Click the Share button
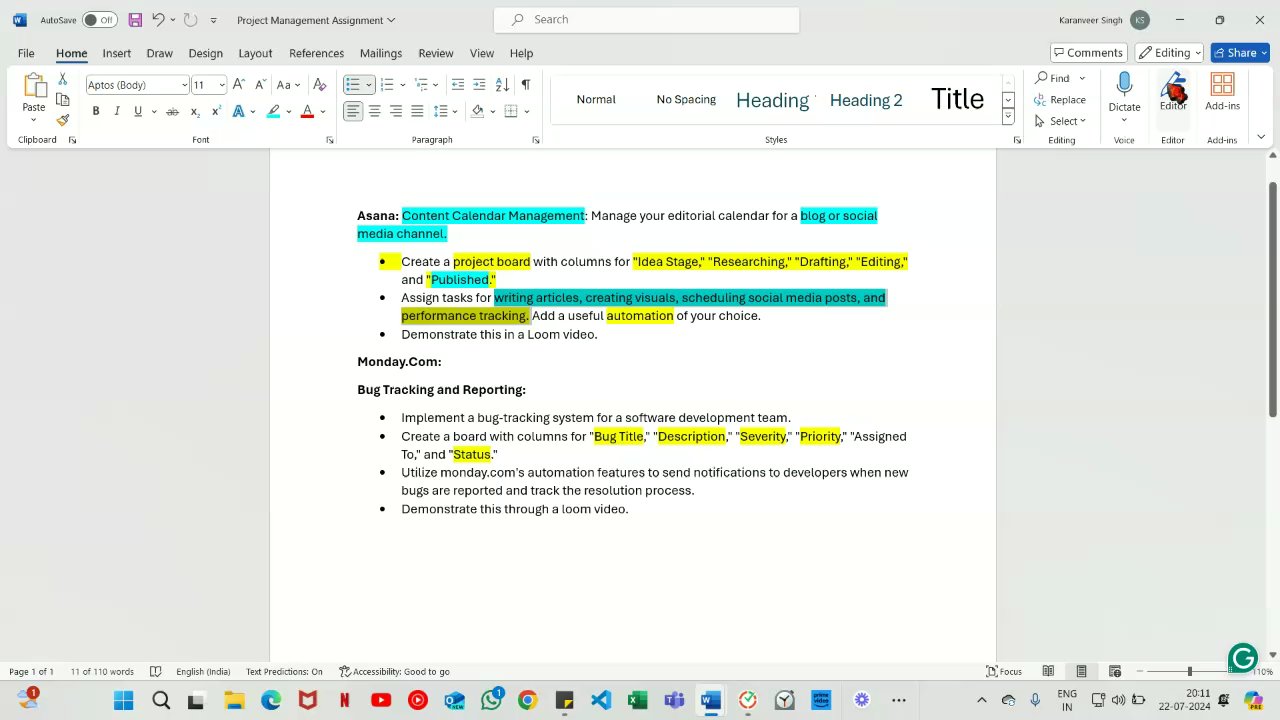The height and width of the screenshot is (720, 1280). [x=1240, y=53]
